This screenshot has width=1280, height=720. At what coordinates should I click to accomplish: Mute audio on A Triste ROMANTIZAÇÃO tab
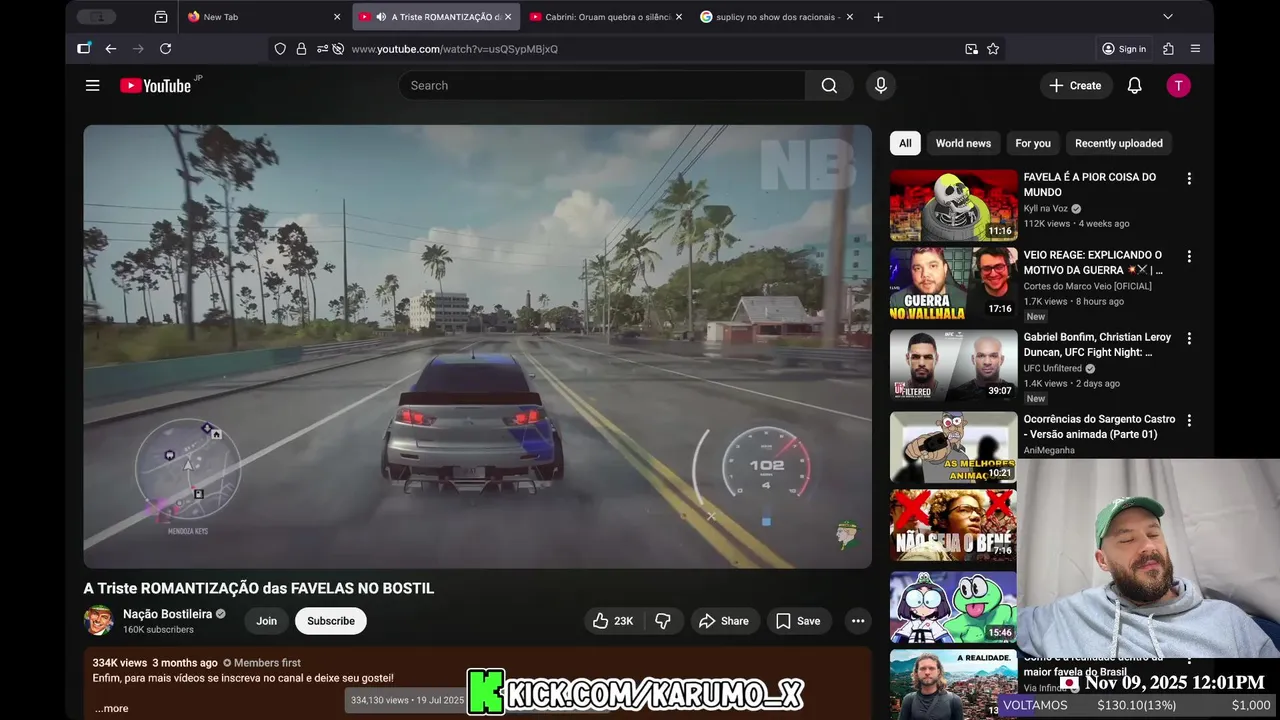381,17
